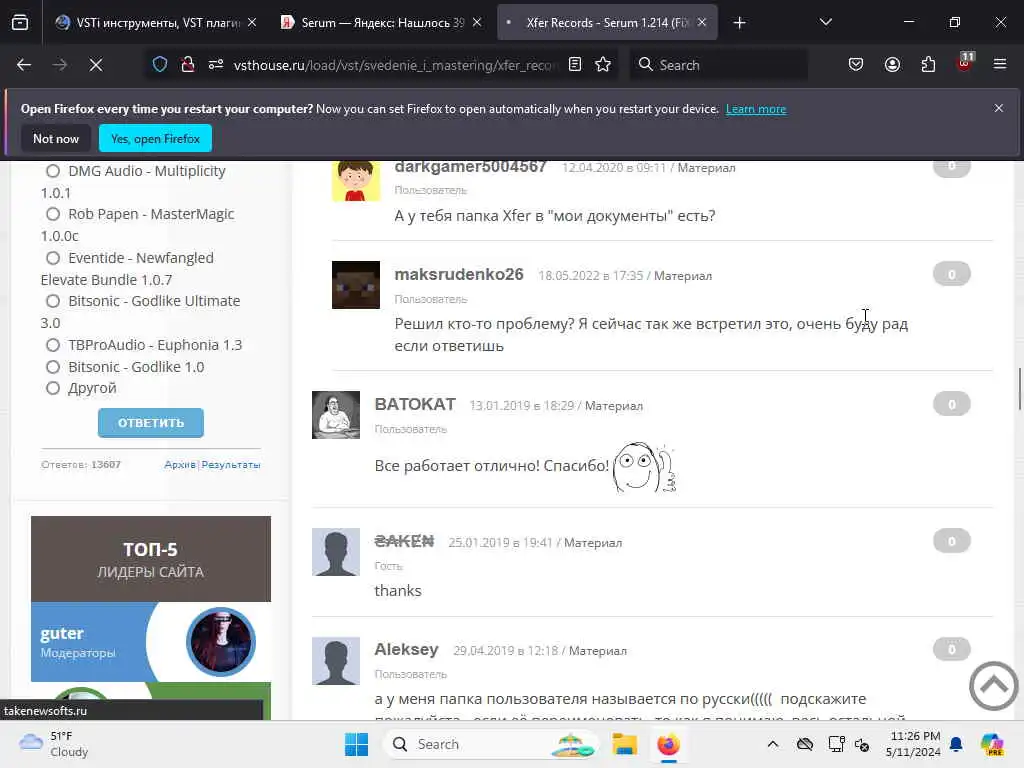
Task: Click Yes, open Firefox button
Action: 155,139
